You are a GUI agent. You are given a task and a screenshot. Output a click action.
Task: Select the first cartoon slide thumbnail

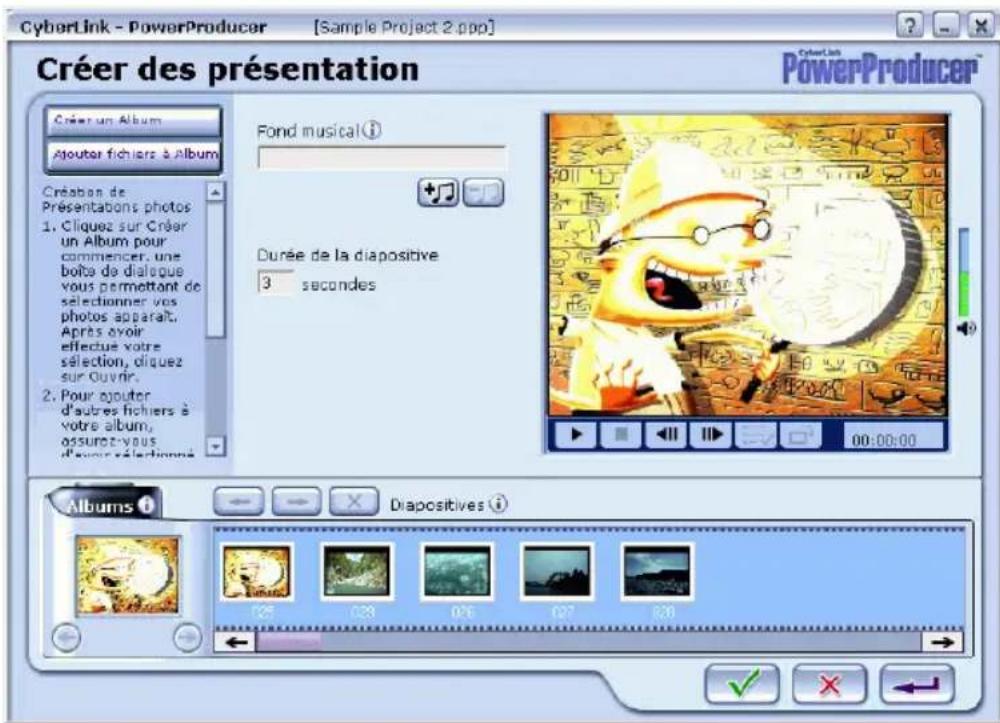click(x=257, y=572)
